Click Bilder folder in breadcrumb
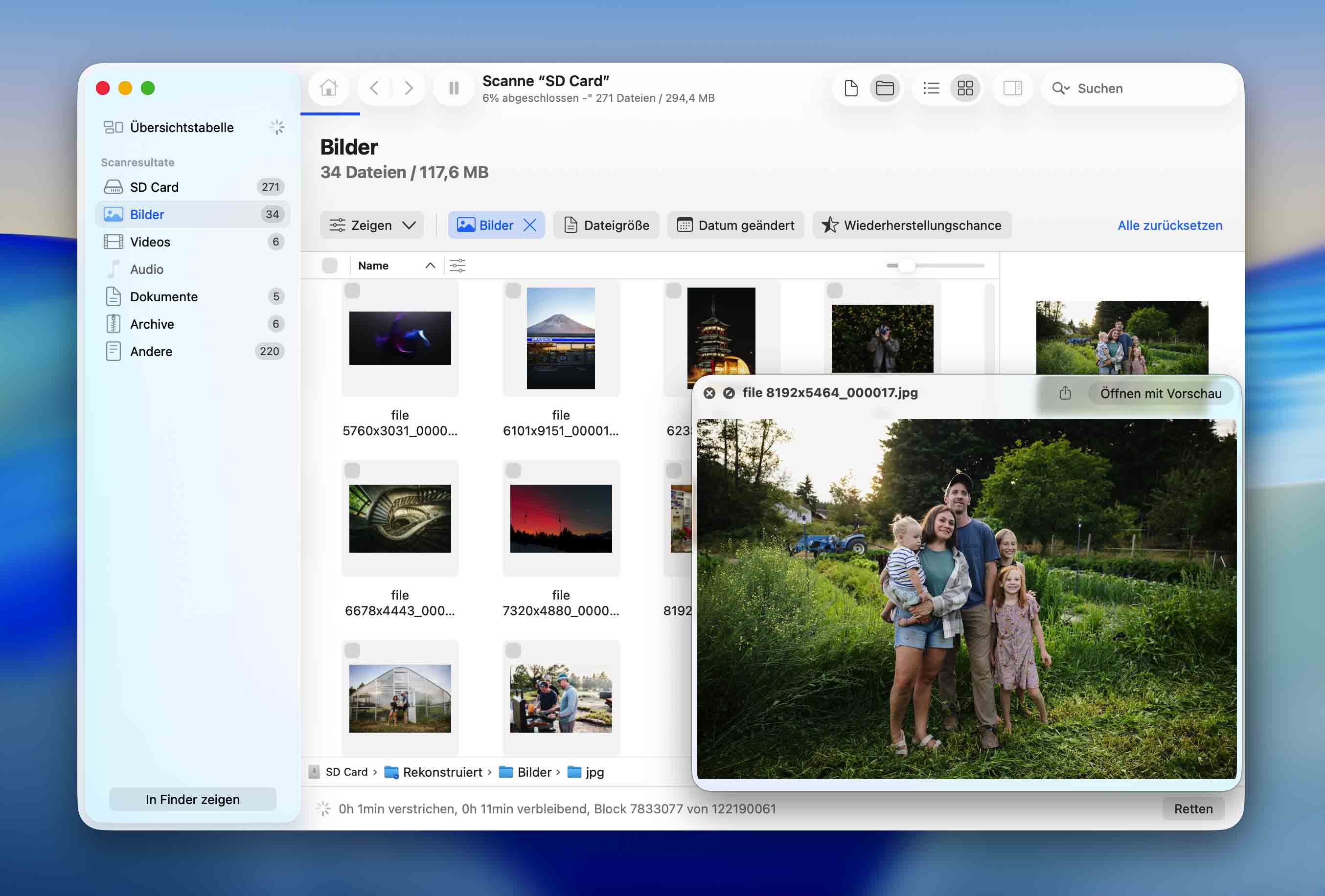This screenshot has width=1325, height=896. 525,772
